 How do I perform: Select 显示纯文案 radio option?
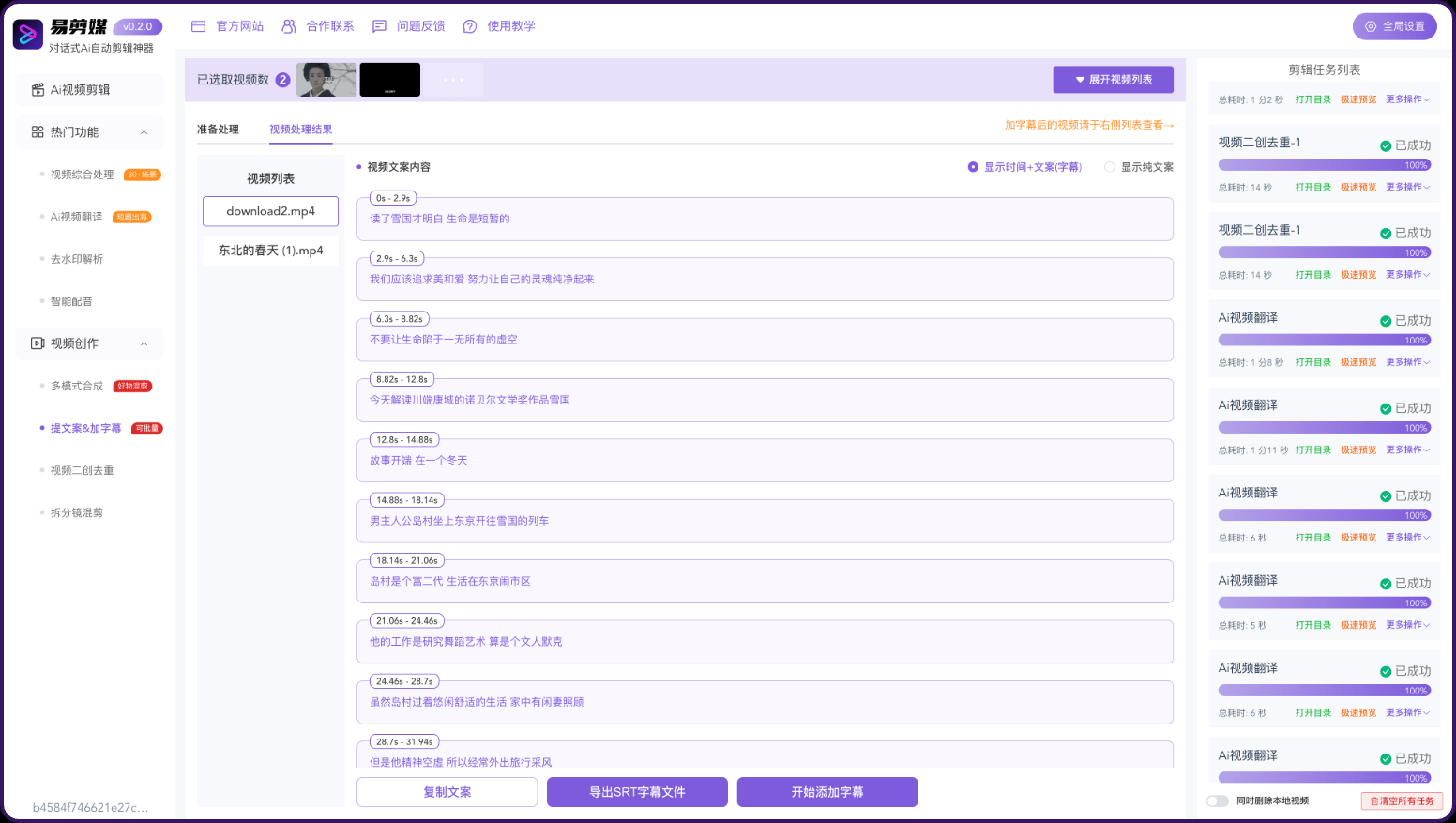[1139, 166]
